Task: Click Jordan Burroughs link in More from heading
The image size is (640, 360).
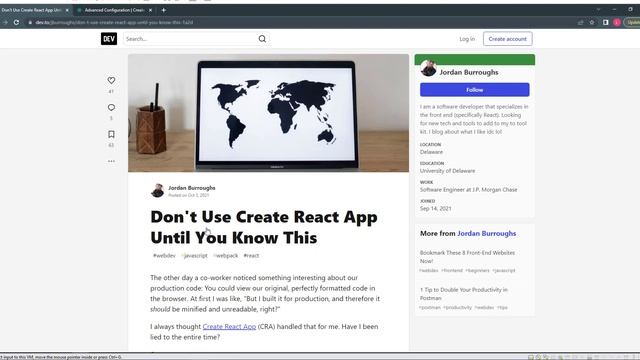Action: (x=487, y=233)
